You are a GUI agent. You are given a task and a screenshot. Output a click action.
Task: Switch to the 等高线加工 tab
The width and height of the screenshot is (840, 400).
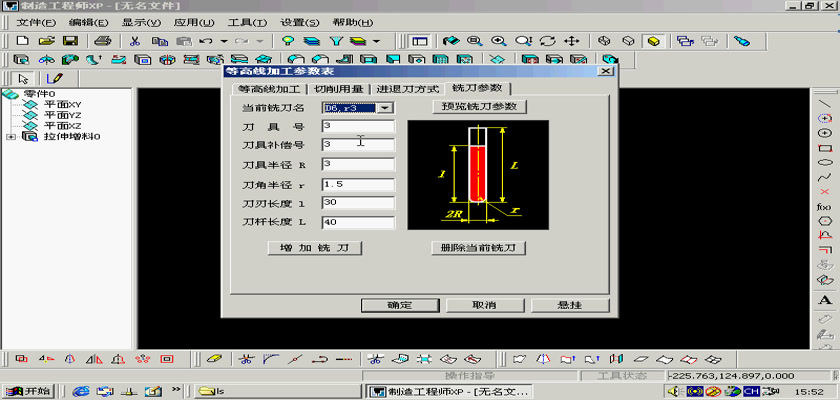pos(269,89)
